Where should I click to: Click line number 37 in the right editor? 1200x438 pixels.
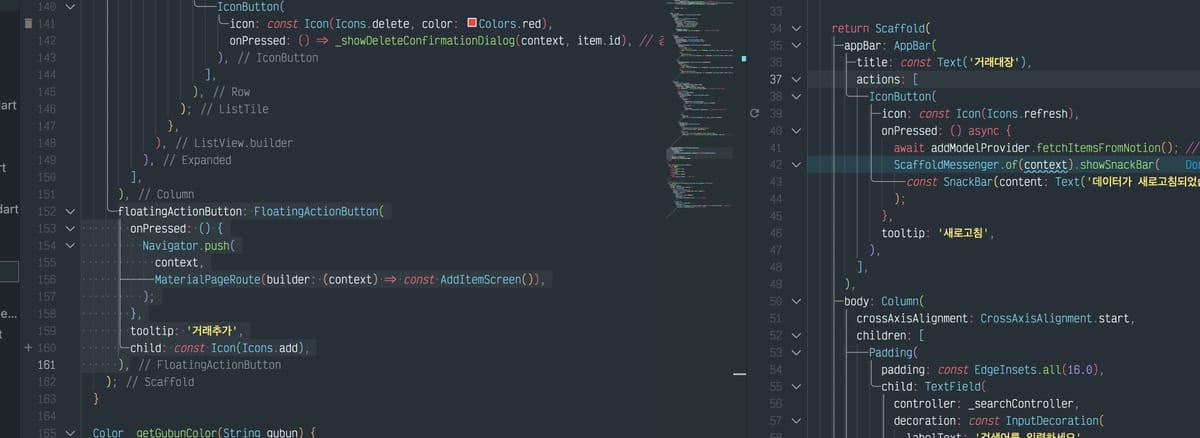[x=776, y=79]
